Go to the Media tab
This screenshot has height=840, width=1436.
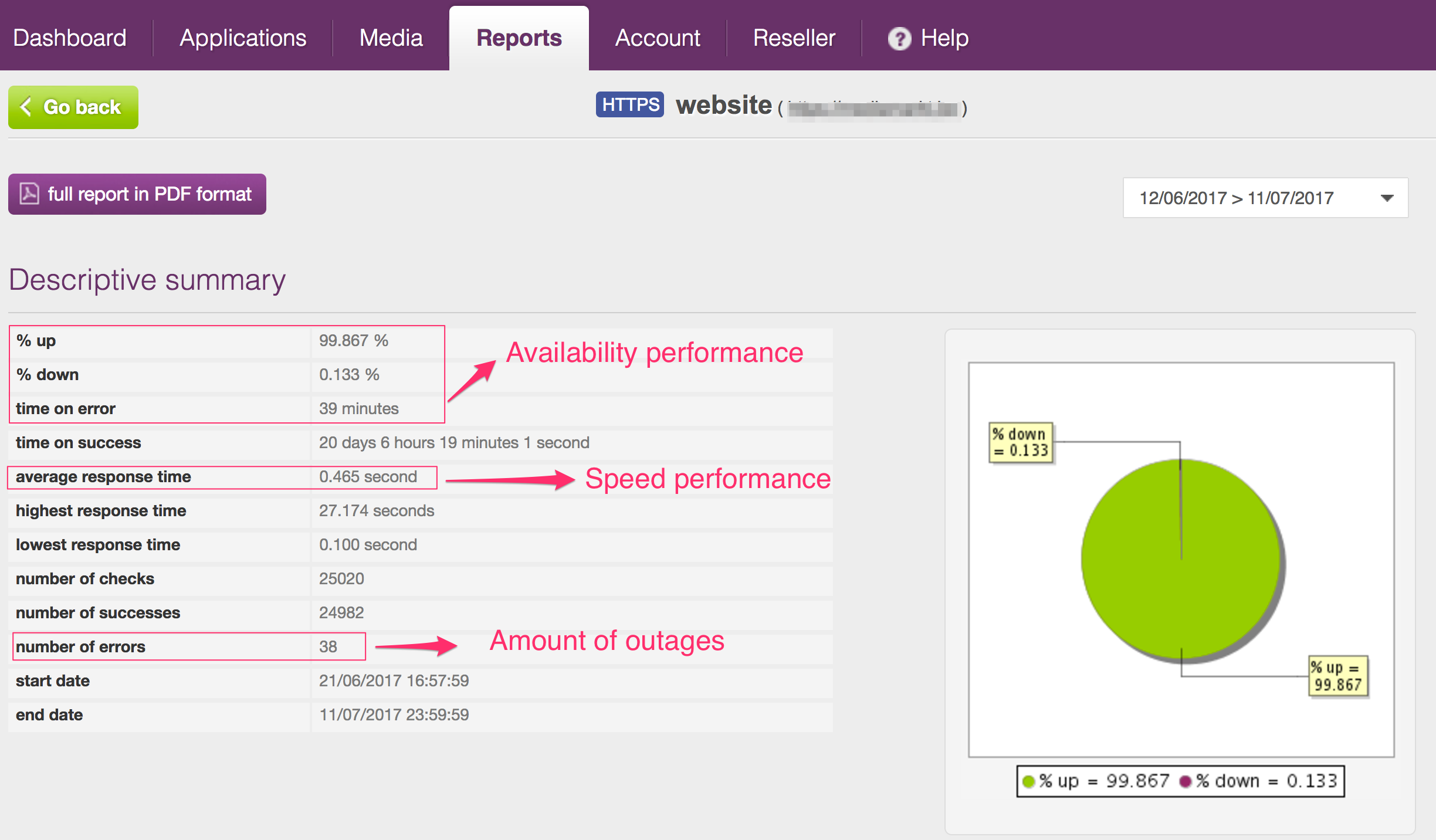click(391, 38)
